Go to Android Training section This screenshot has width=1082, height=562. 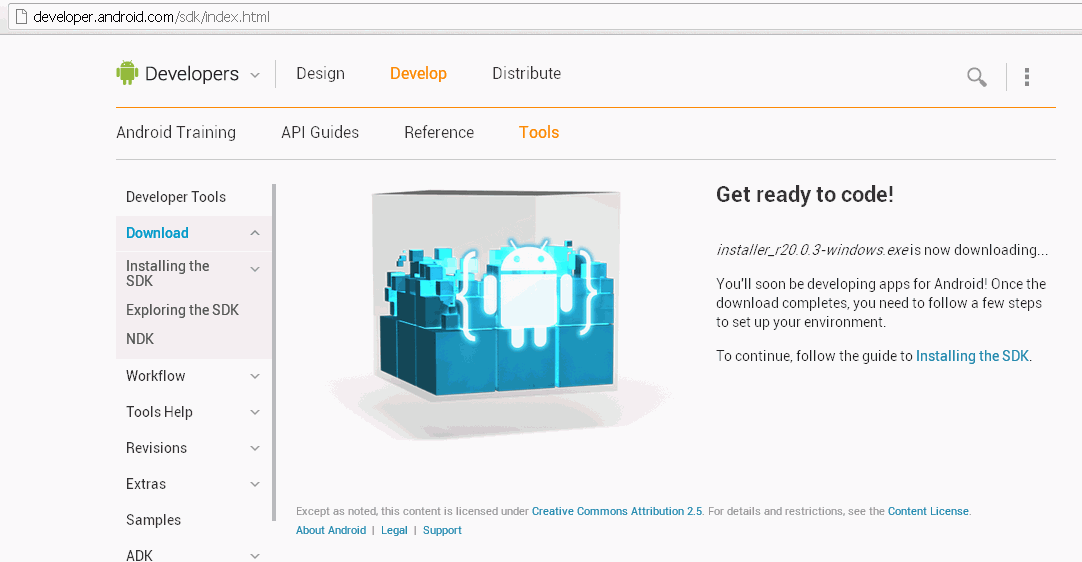176,133
